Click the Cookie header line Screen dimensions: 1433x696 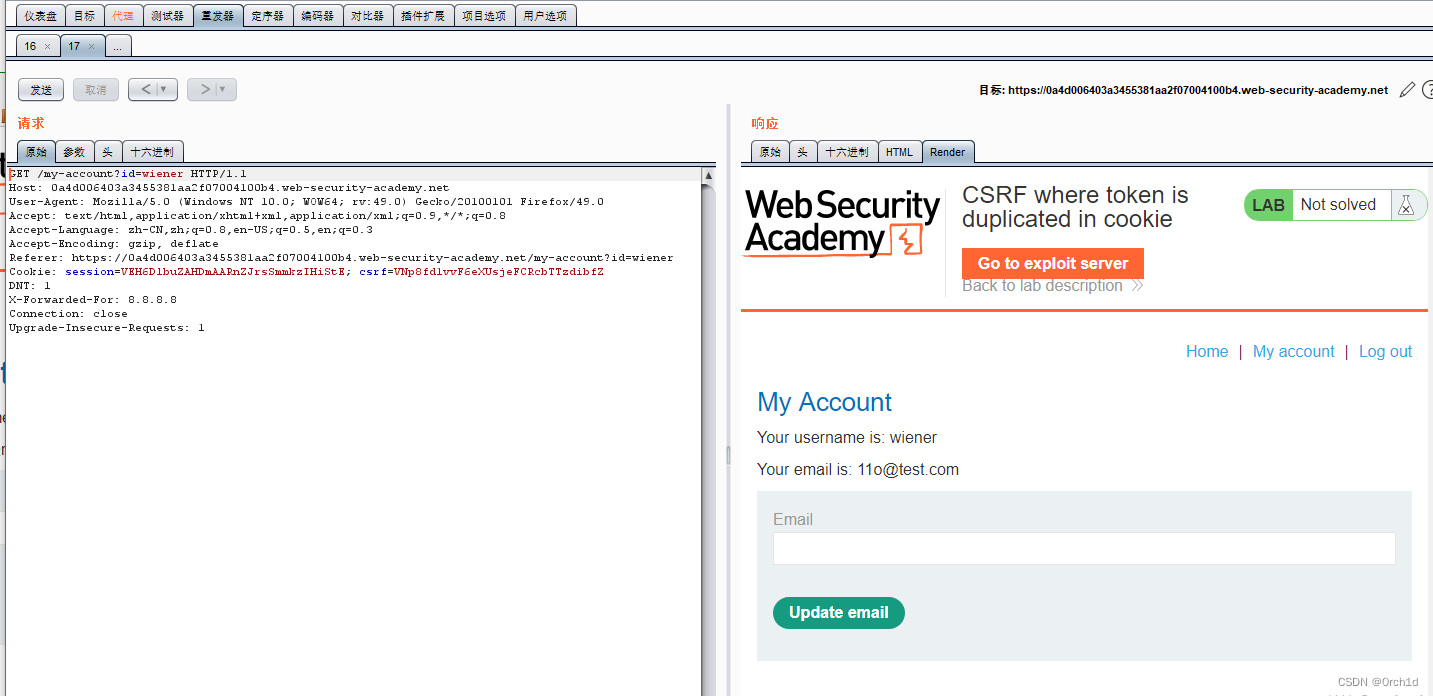(306, 272)
